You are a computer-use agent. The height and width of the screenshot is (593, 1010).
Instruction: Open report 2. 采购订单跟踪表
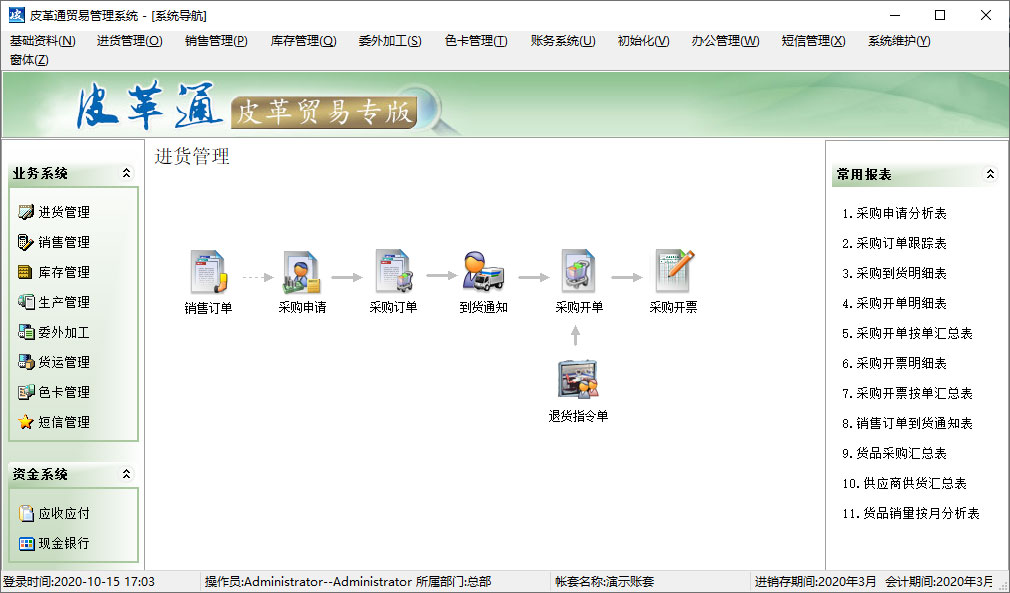894,243
